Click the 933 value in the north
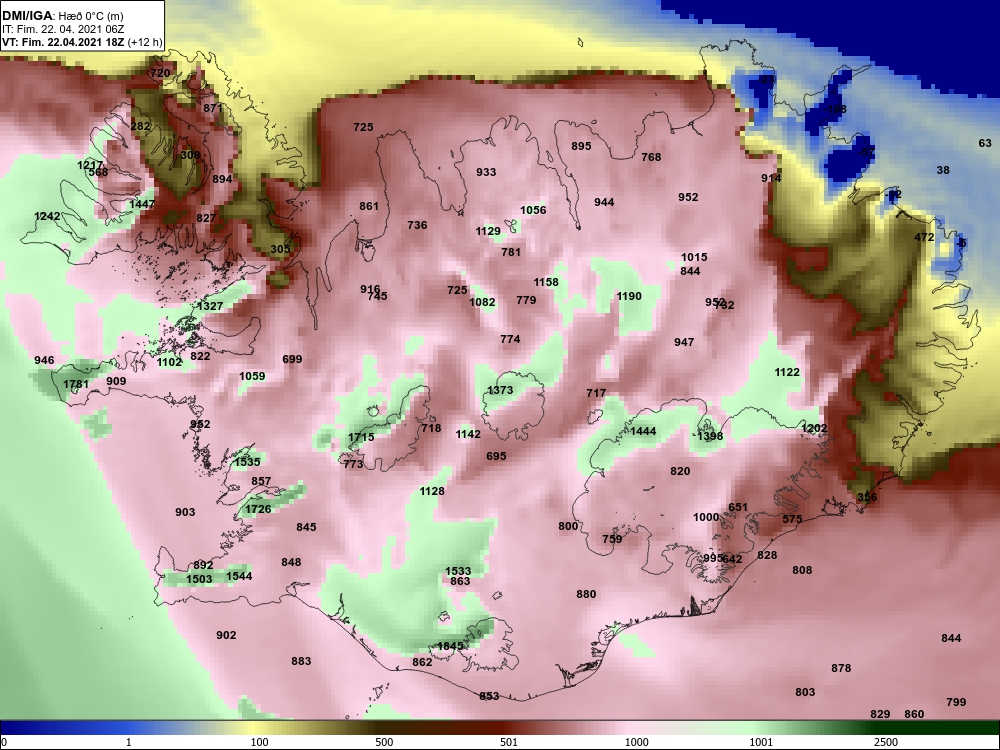This screenshot has width=1000, height=750. pos(486,172)
